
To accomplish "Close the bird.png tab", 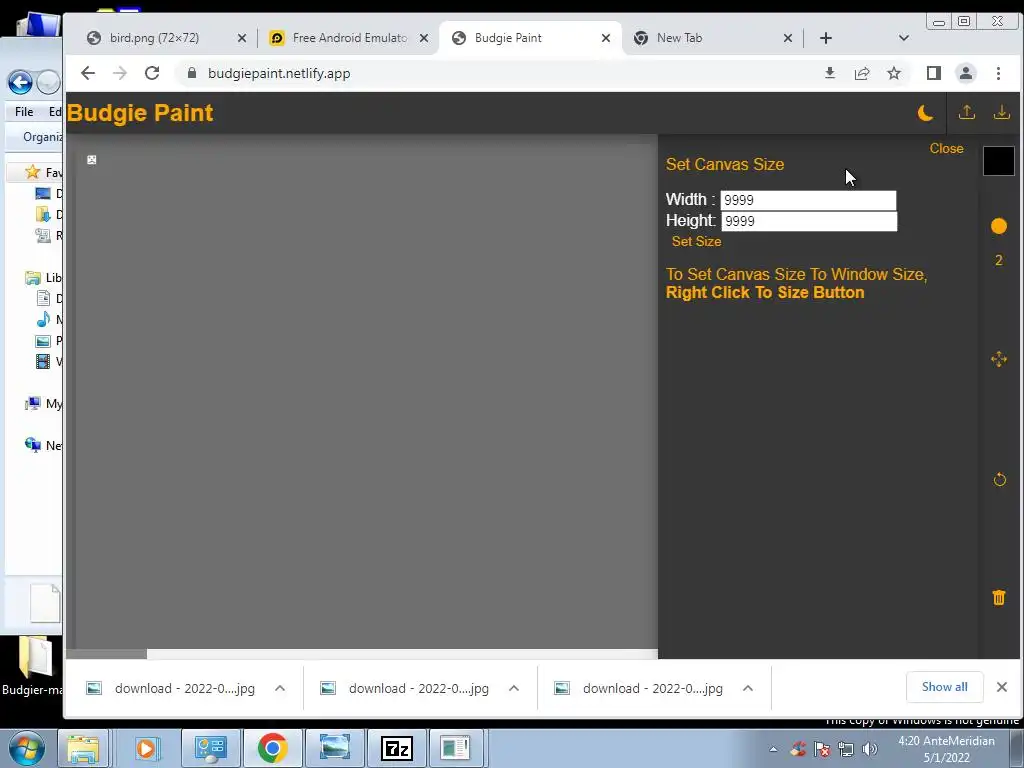I will point(242,38).
